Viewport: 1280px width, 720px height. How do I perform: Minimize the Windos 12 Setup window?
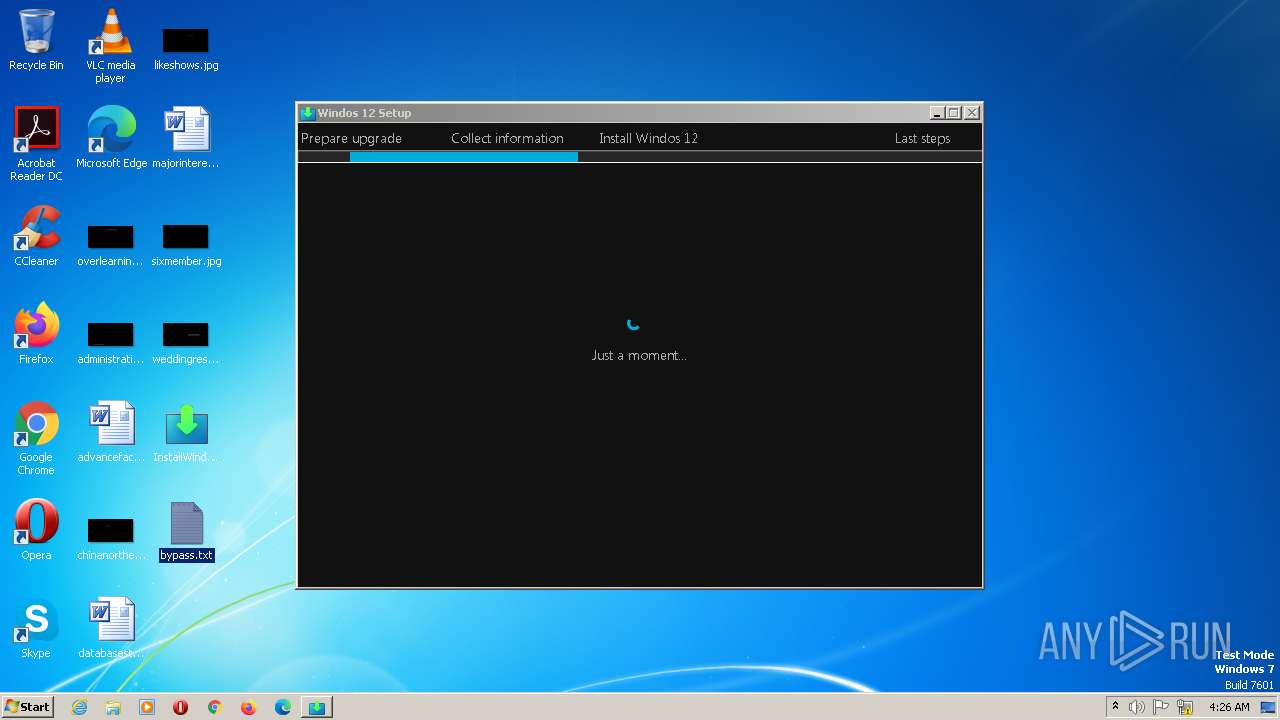click(x=937, y=113)
